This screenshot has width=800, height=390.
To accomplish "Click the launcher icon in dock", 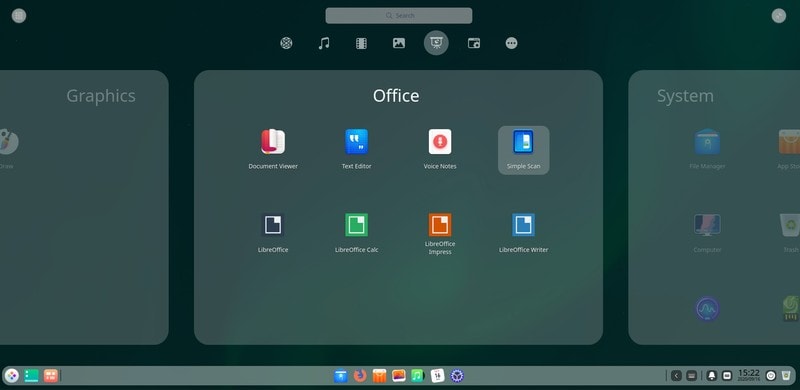I will click(x=12, y=376).
